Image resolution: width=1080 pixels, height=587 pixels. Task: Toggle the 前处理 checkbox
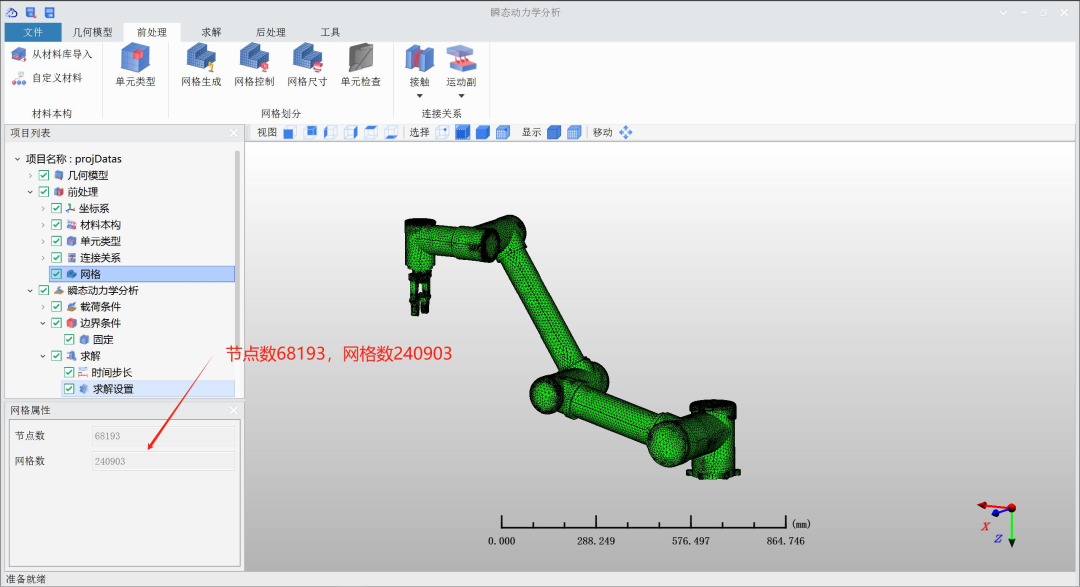(44, 192)
